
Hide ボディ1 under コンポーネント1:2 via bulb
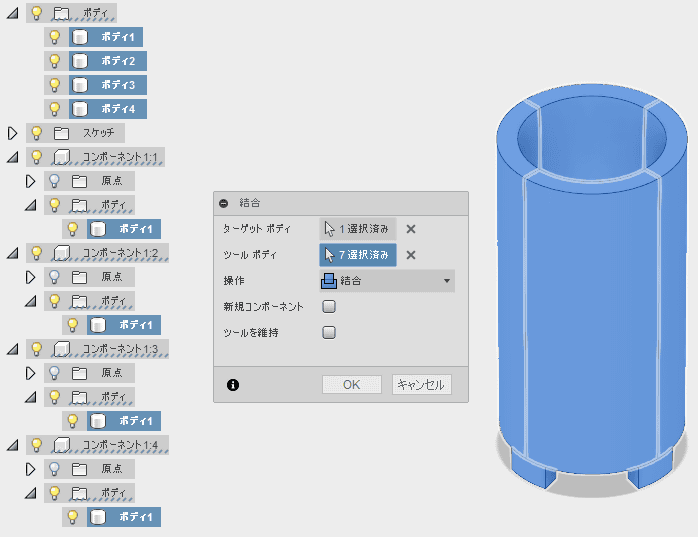pyautogui.click(x=72, y=325)
